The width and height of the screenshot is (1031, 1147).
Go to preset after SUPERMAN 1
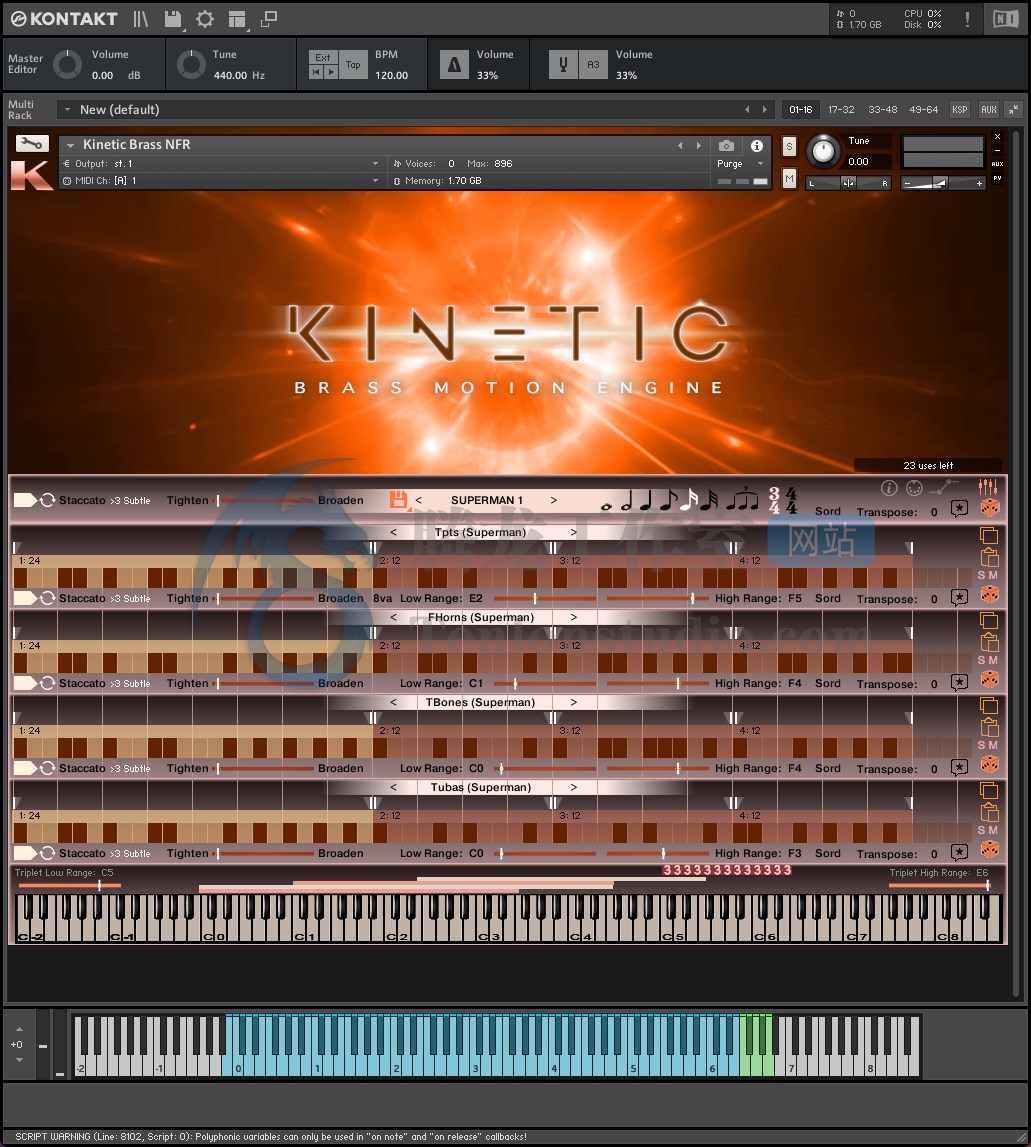554,500
